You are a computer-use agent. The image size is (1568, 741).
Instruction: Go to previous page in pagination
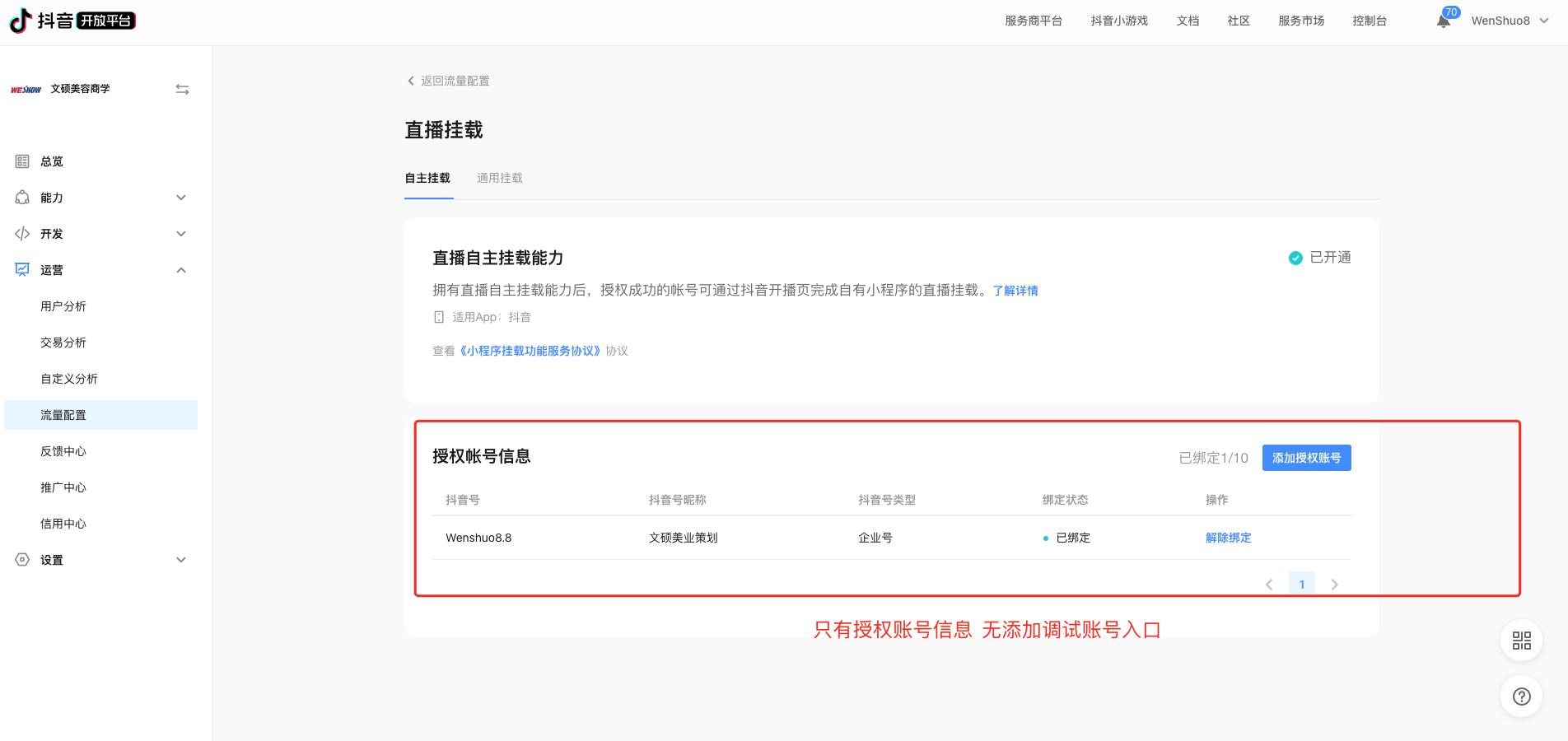click(x=1269, y=585)
